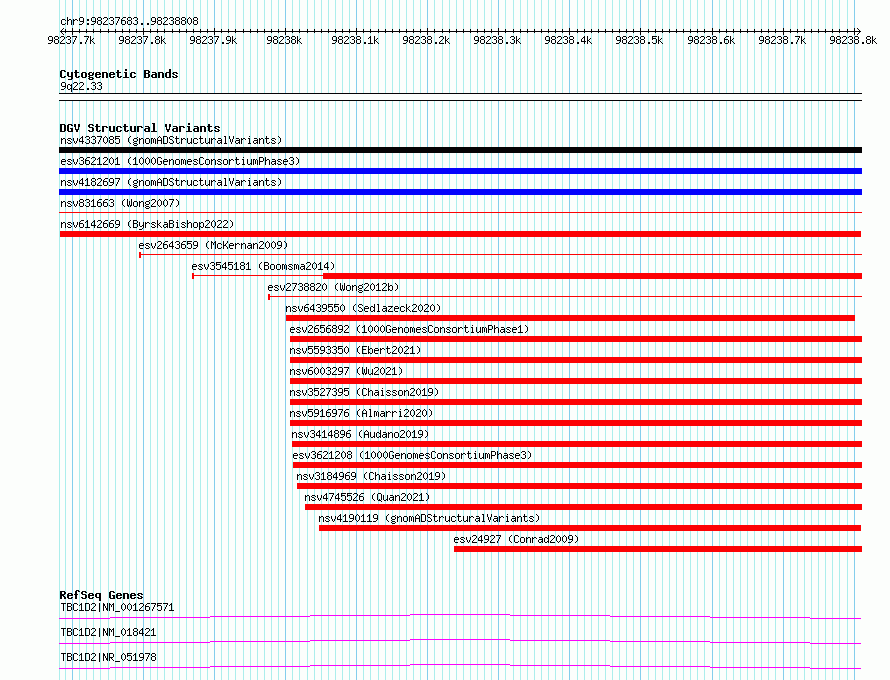The width and height of the screenshot is (890, 680).
Task: Open esv2656892 1000GenomesConsortiumPhase1 variant label
Action: pos(409,329)
